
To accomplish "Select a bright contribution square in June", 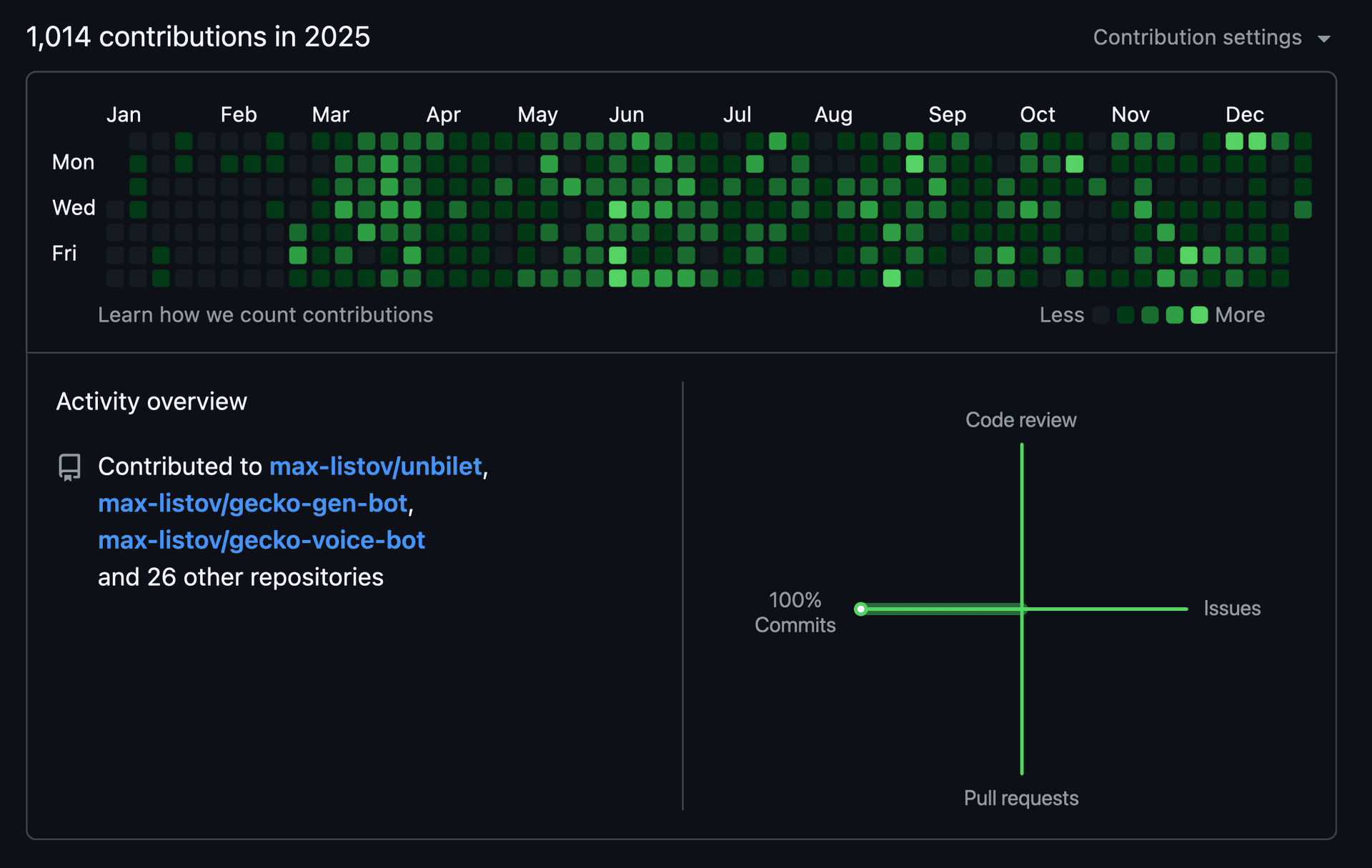I will tap(617, 209).
